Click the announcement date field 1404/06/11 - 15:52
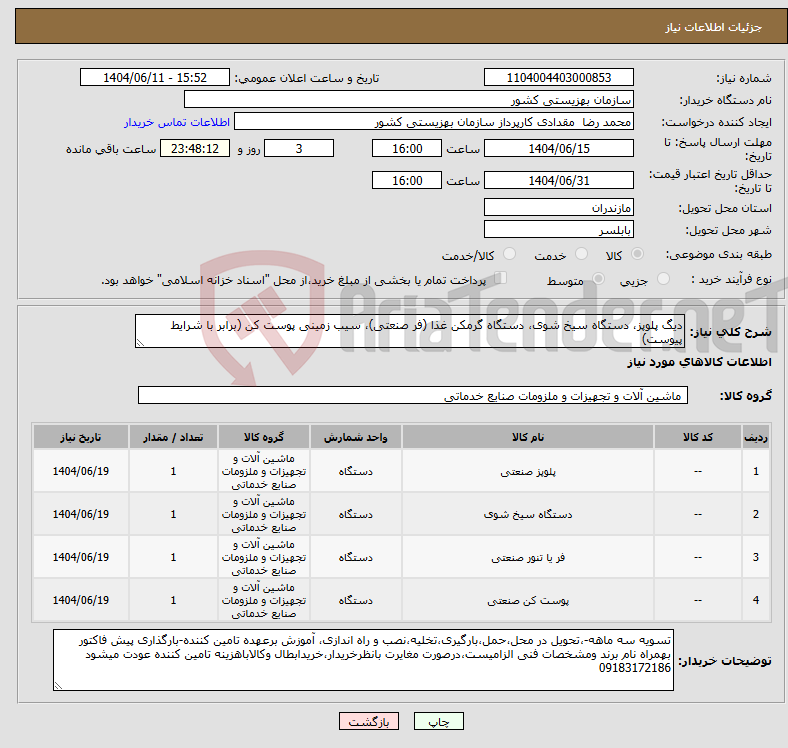This screenshot has width=788, height=748. 155,77
